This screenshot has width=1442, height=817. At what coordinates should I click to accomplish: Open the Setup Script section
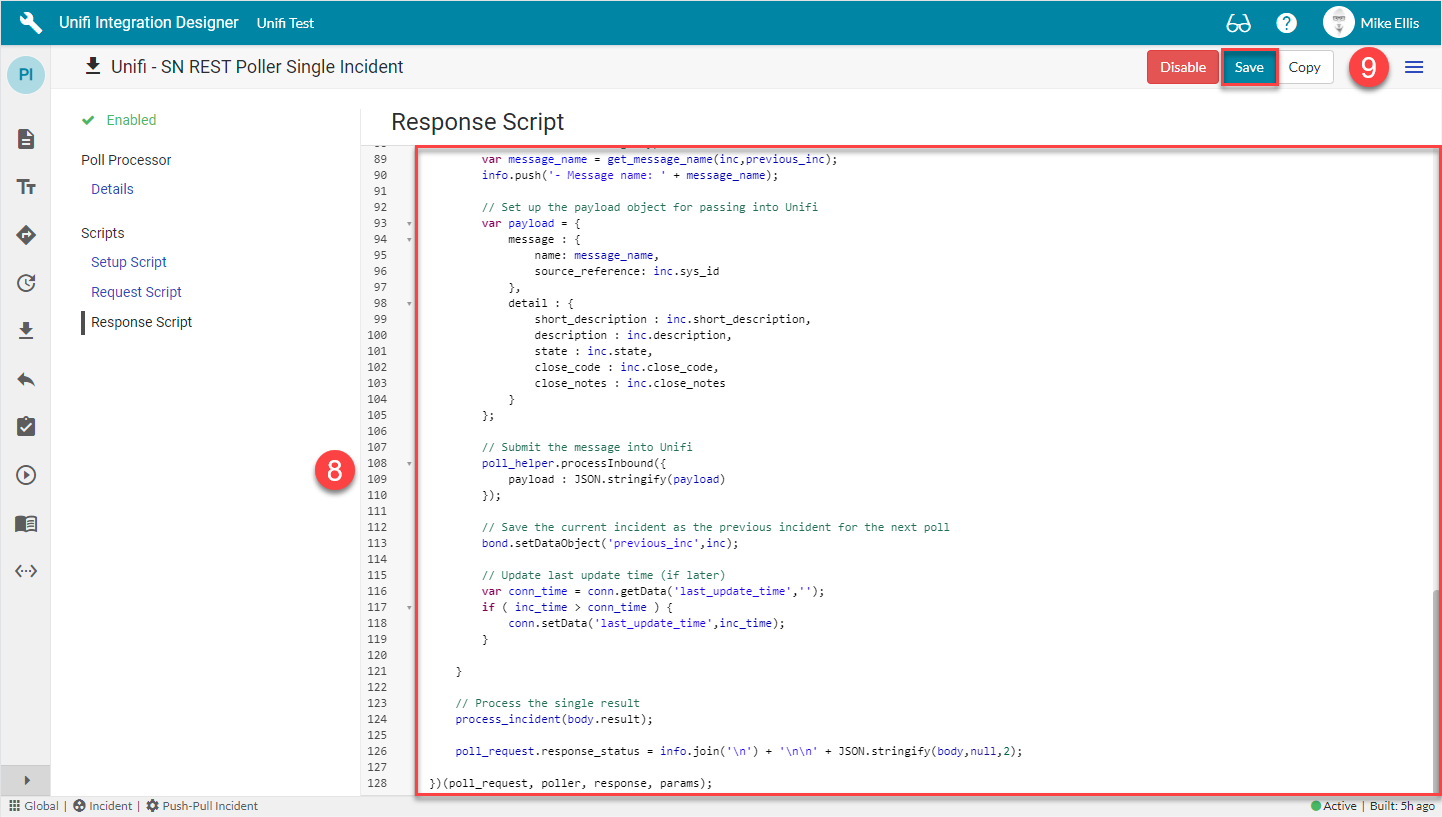coord(129,262)
